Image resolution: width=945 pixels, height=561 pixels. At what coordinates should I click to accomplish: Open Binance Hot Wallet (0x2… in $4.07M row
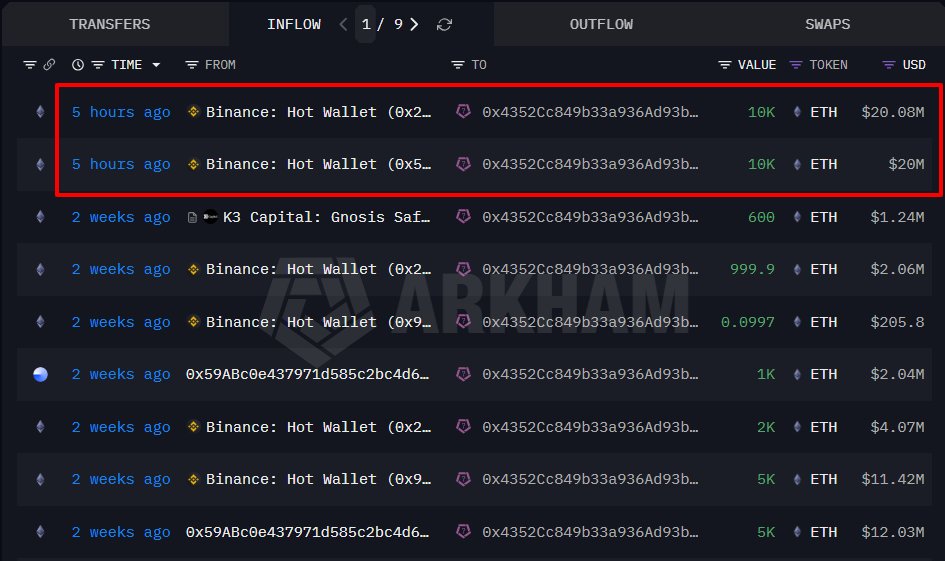tap(319, 427)
